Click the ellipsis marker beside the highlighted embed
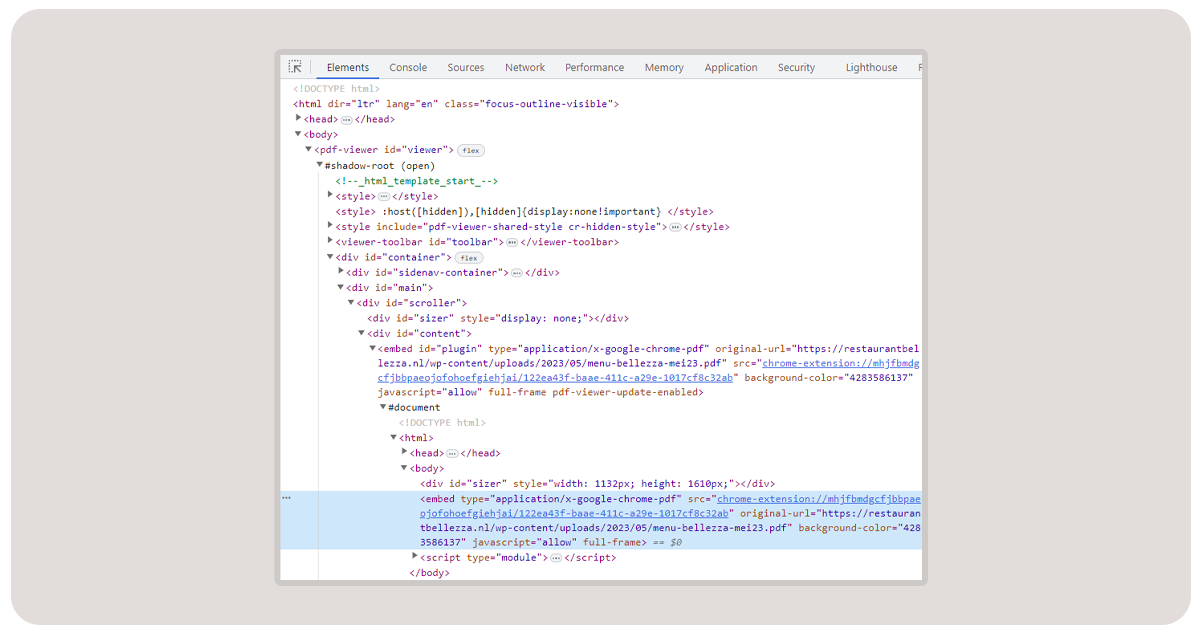This screenshot has width=1202, height=634. 287,496
